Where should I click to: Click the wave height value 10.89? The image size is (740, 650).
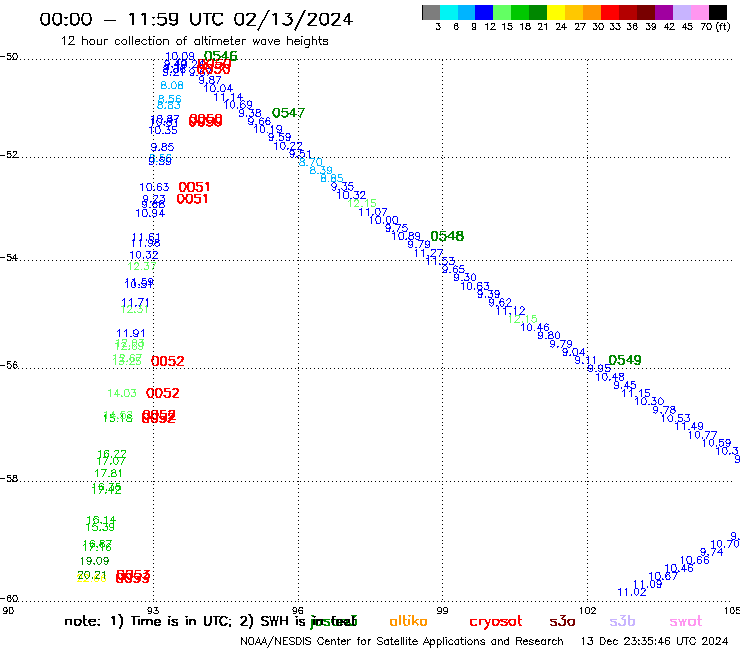406,236
